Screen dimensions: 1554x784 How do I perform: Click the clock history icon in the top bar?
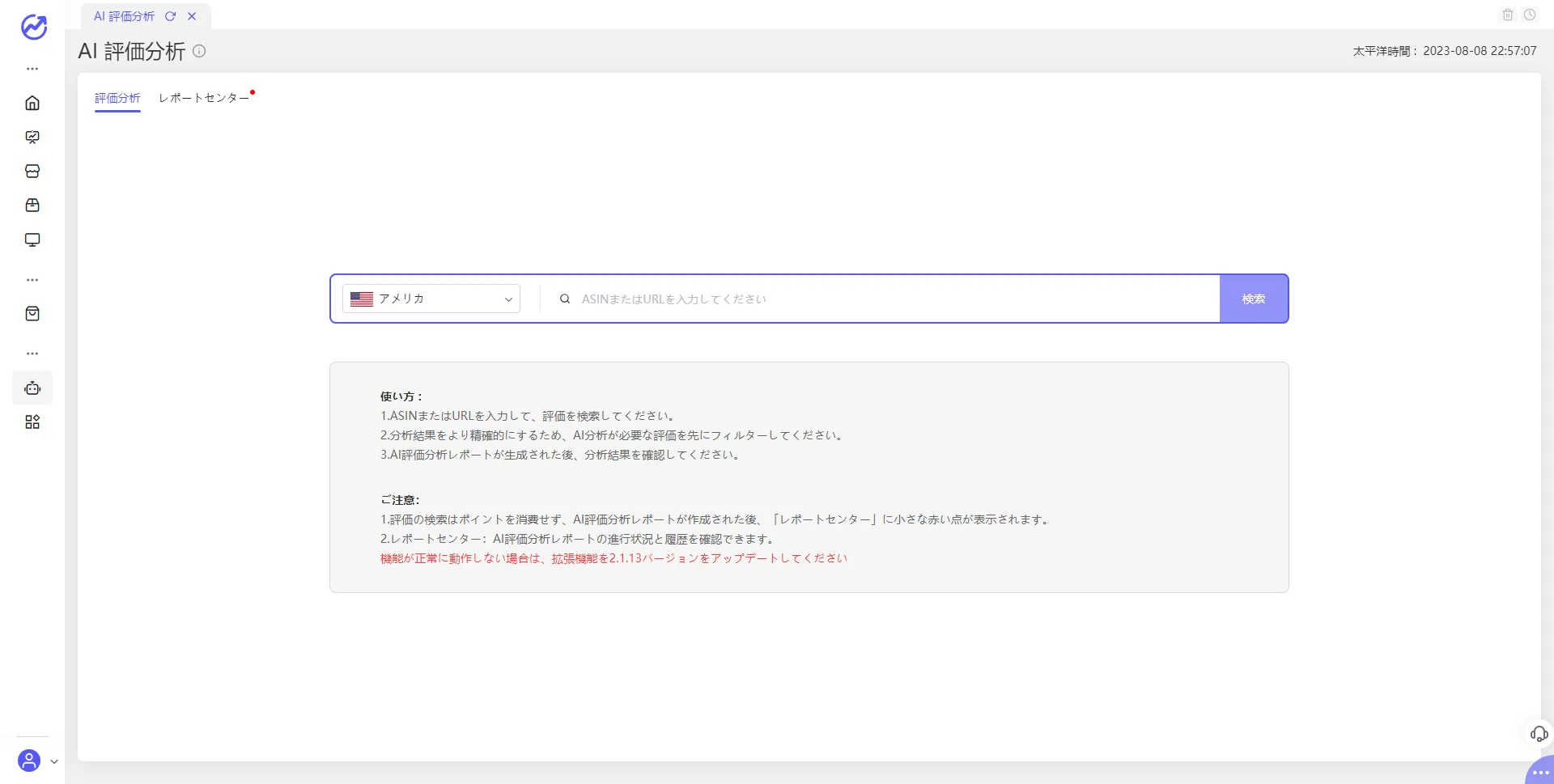coord(1530,15)
